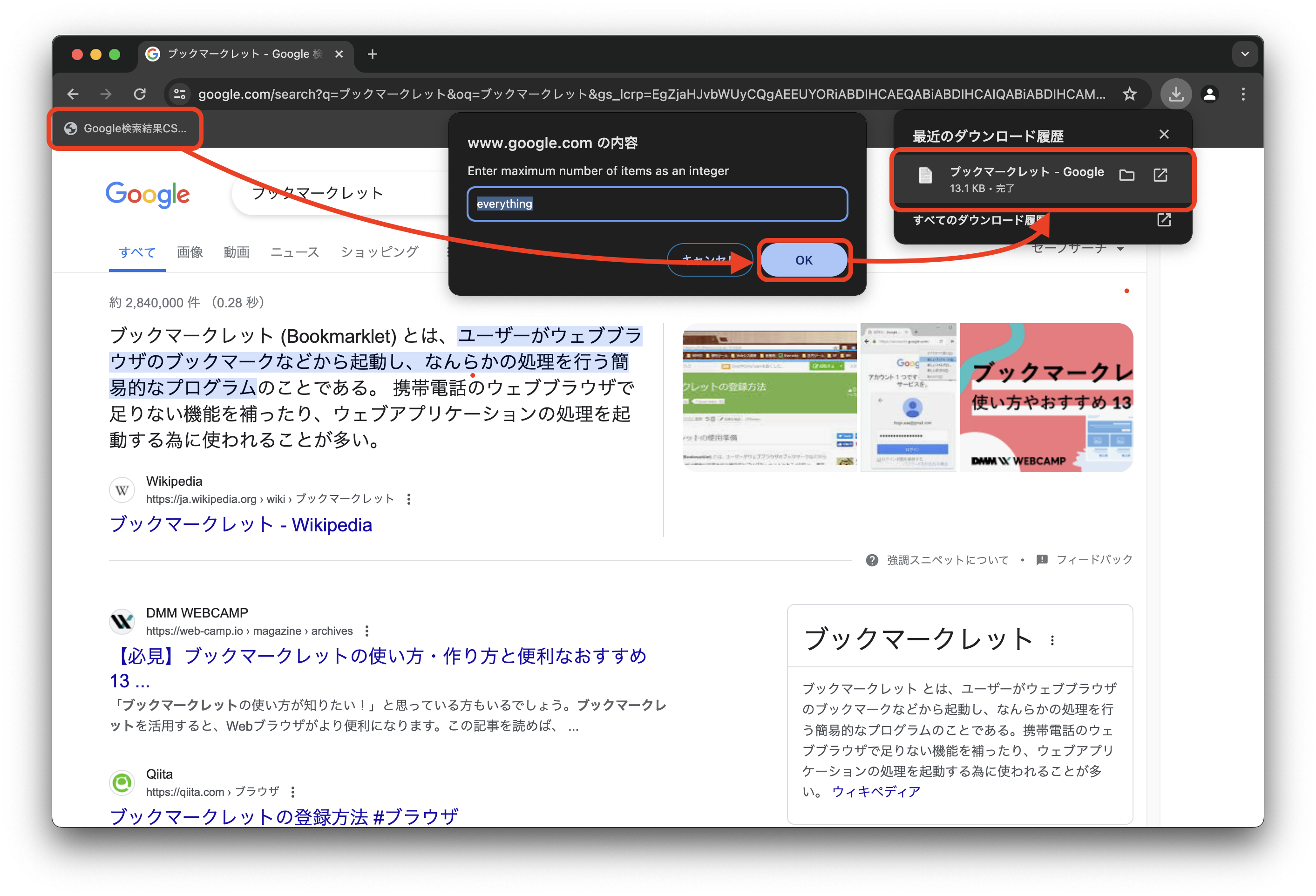Close the recent downloads panel
The image size is (1316, 896).
(x=1164, y=134)
